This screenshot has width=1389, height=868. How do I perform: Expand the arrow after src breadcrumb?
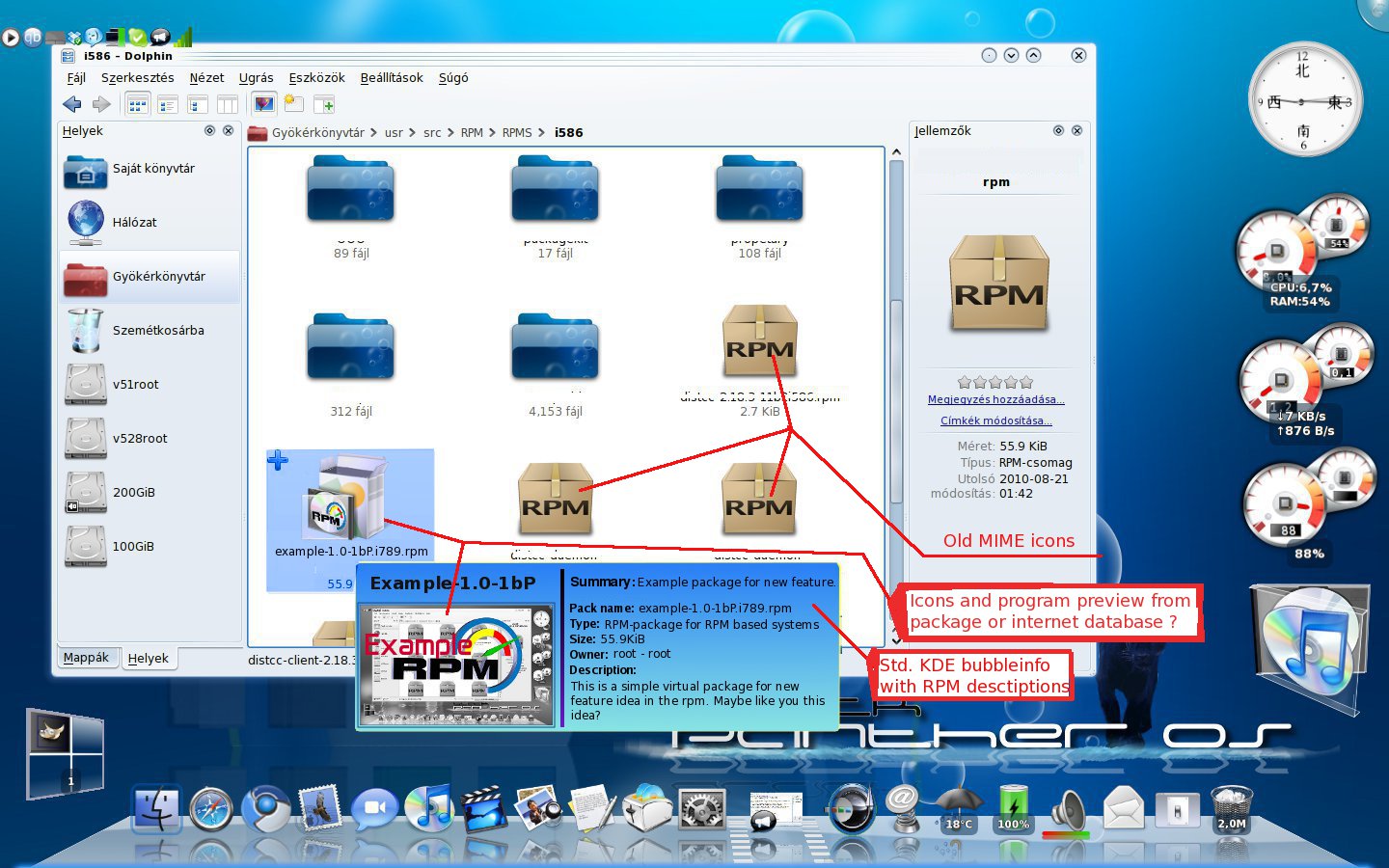click(x=450, y=133)
